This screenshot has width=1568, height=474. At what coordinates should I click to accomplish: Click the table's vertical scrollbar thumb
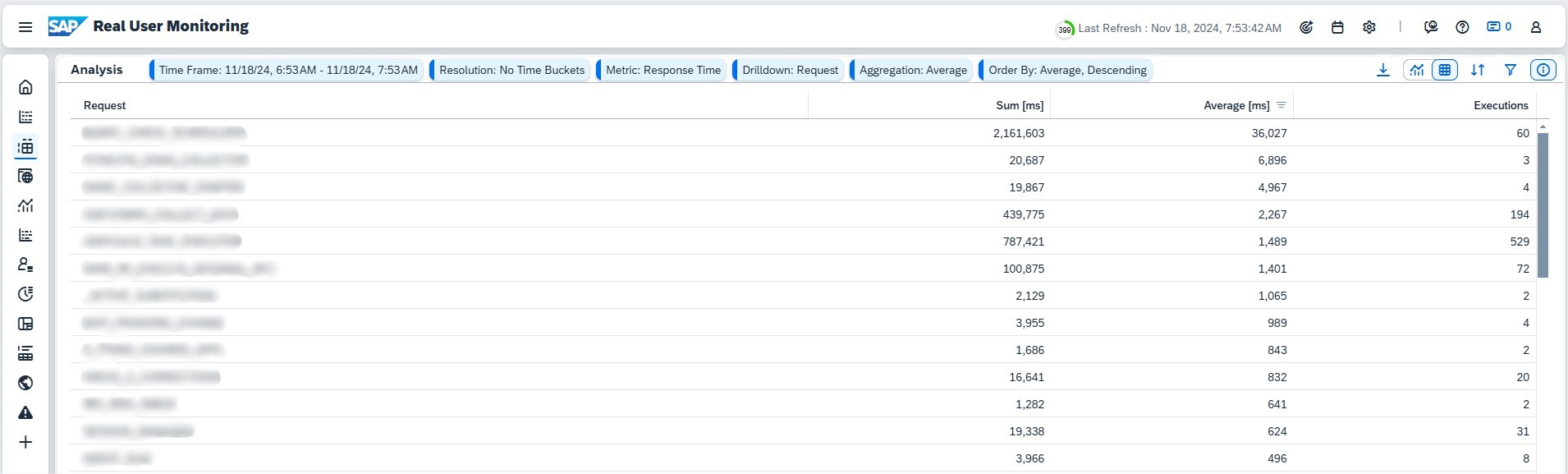[x=1543, y=205]
